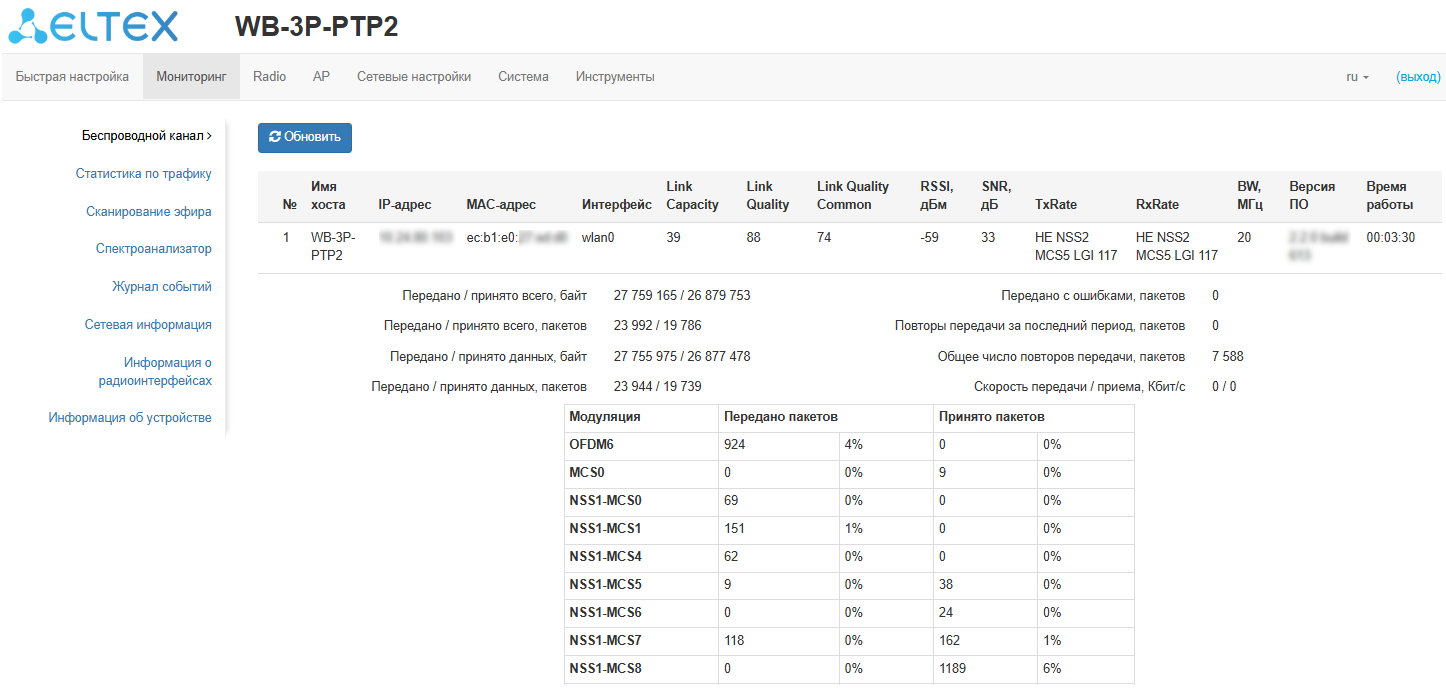Open the Система tab
This screenshot has height=688, width=1446.
click(523, 77)
